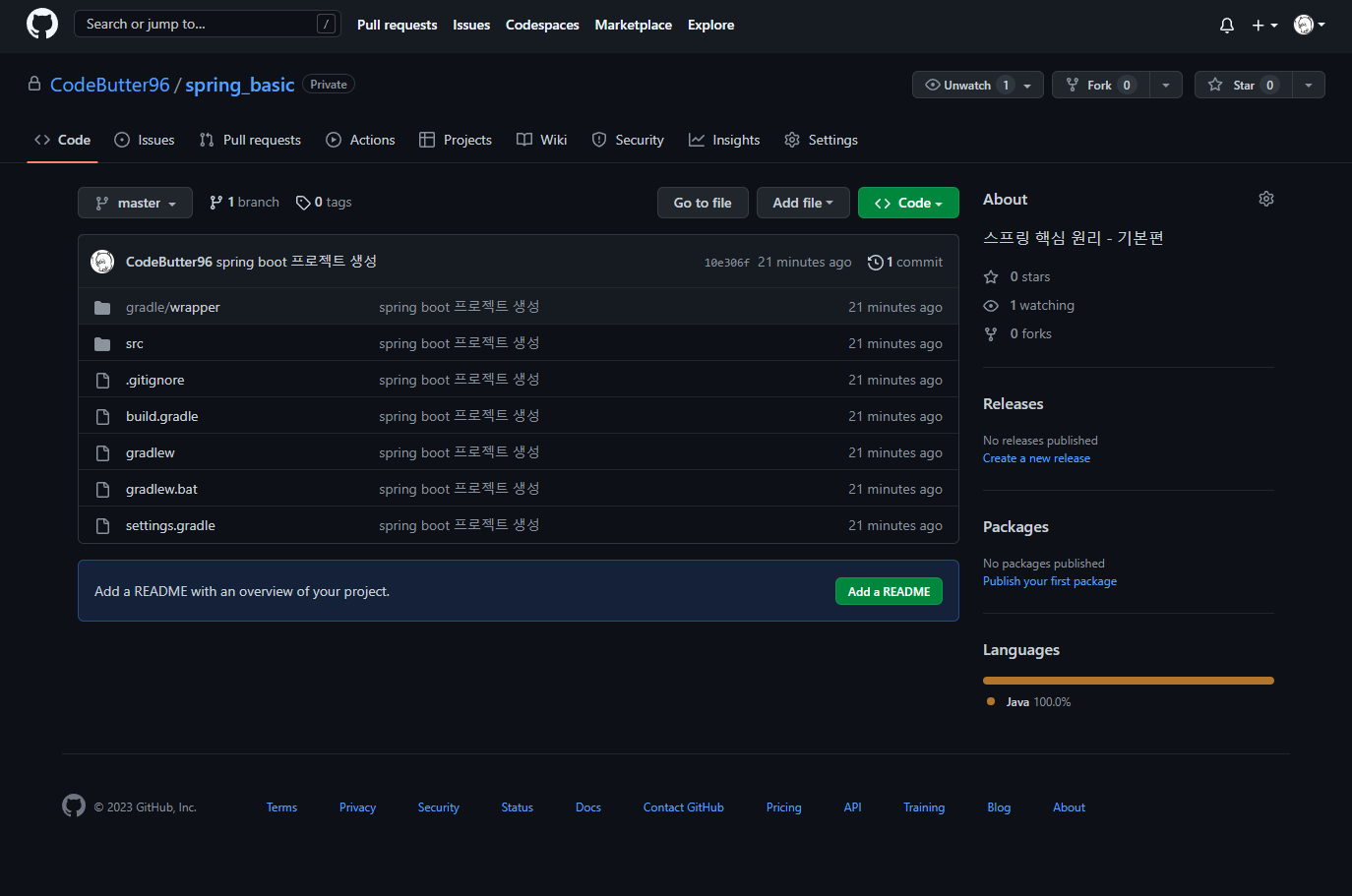This screenshot has height=896, width=1352.
Task: Open Explore in top navigation
Action: point(711,25)
